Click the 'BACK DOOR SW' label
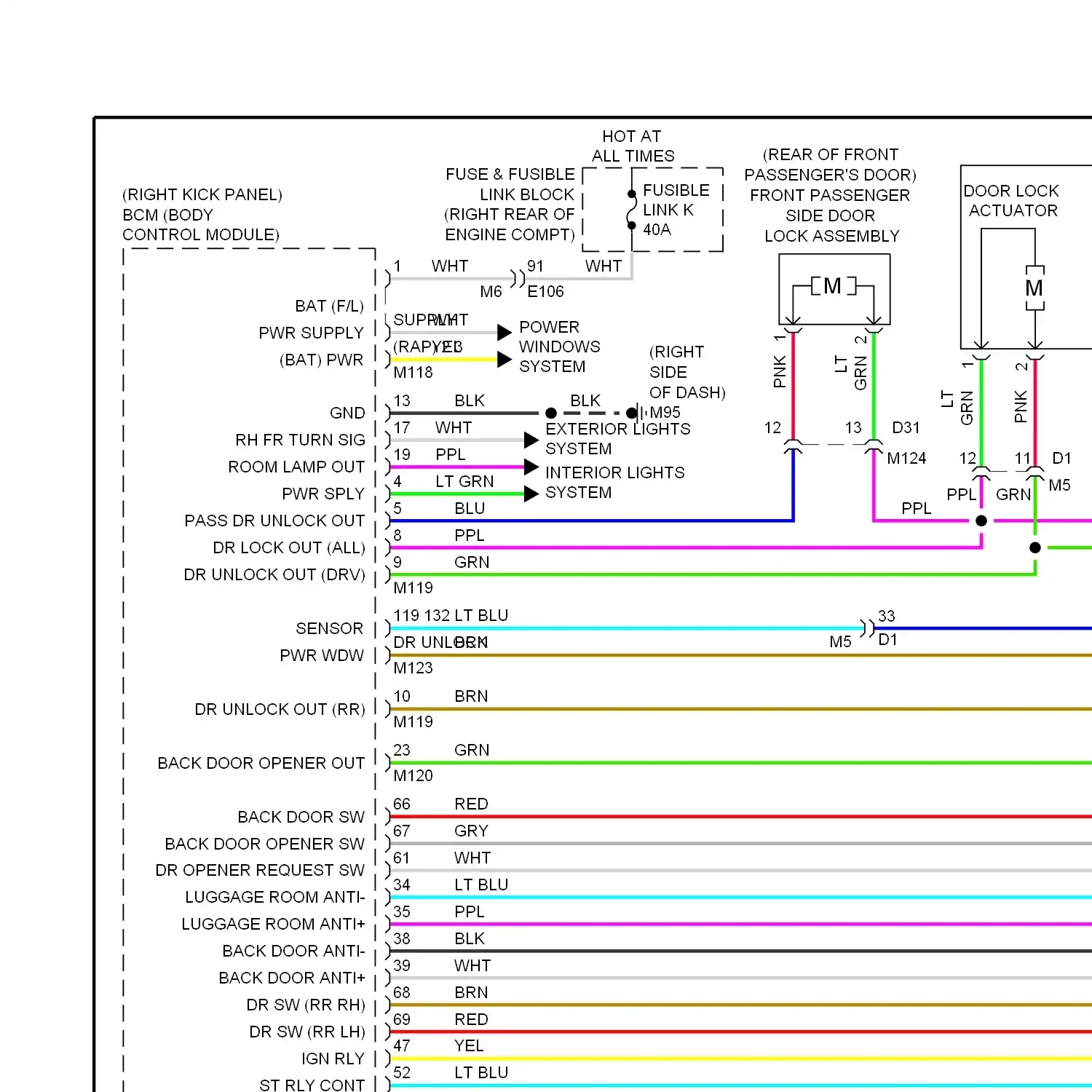The image size is (1092, 1092). coord(301,817)
